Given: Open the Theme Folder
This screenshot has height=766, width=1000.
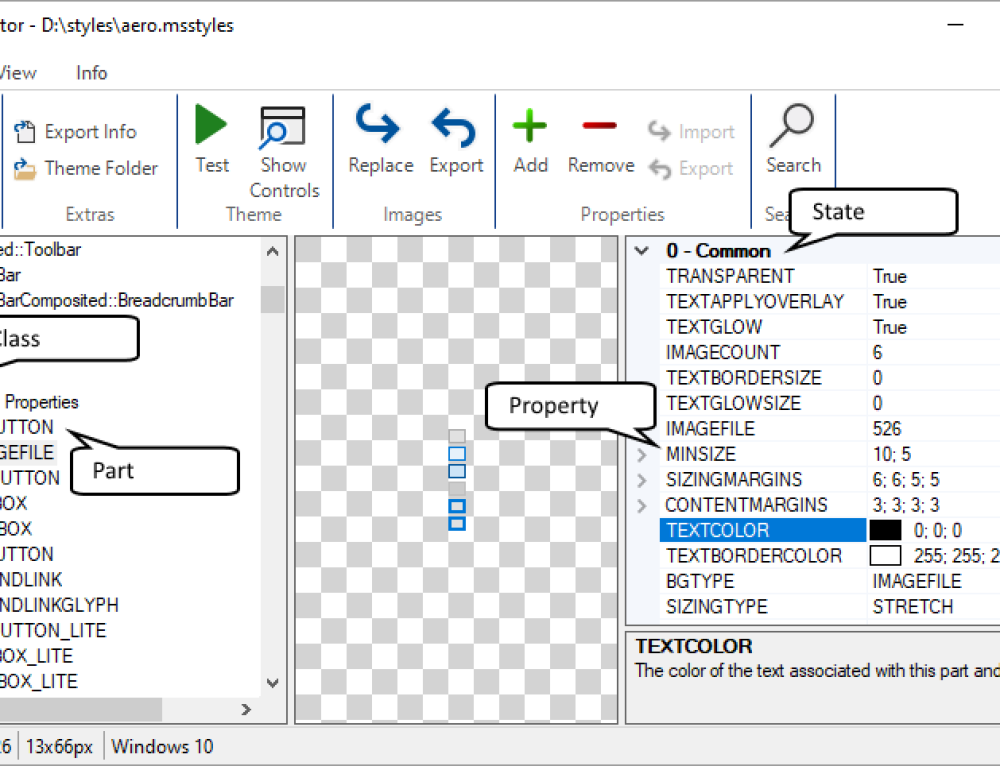Looking at the screenshot, I should [x=86, y=168].
